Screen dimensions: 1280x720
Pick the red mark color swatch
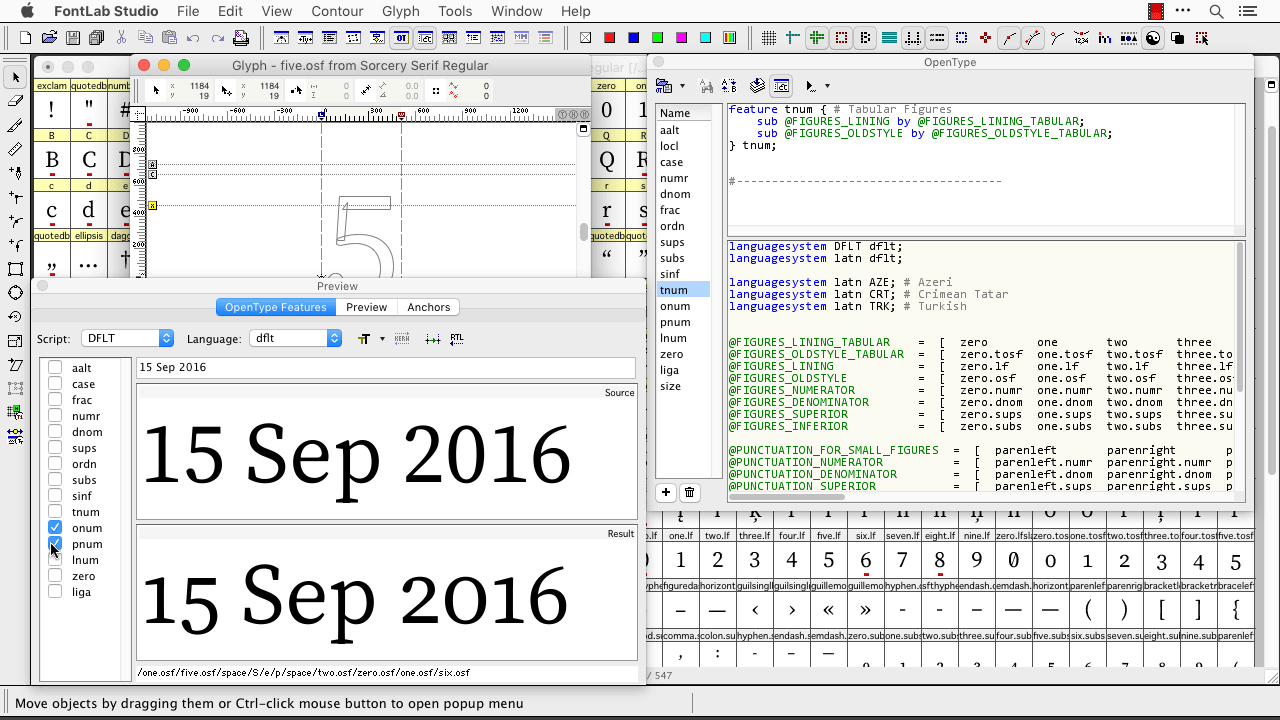pyautogui.click(x=609, y=38)
